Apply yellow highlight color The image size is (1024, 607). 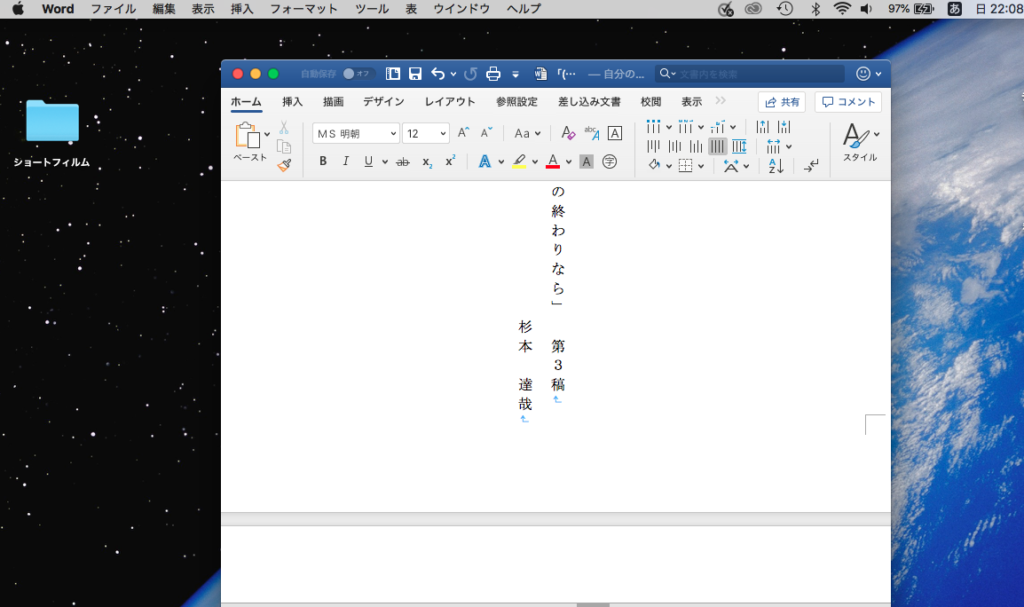pyautogui.click(x=519, y=161)
